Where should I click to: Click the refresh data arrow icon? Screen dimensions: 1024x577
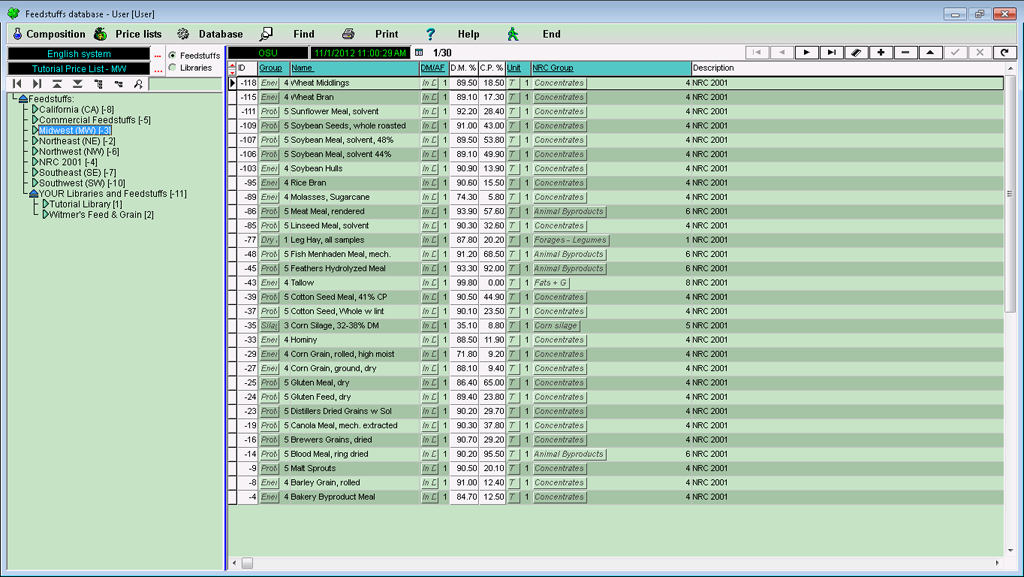point(1003,52)
